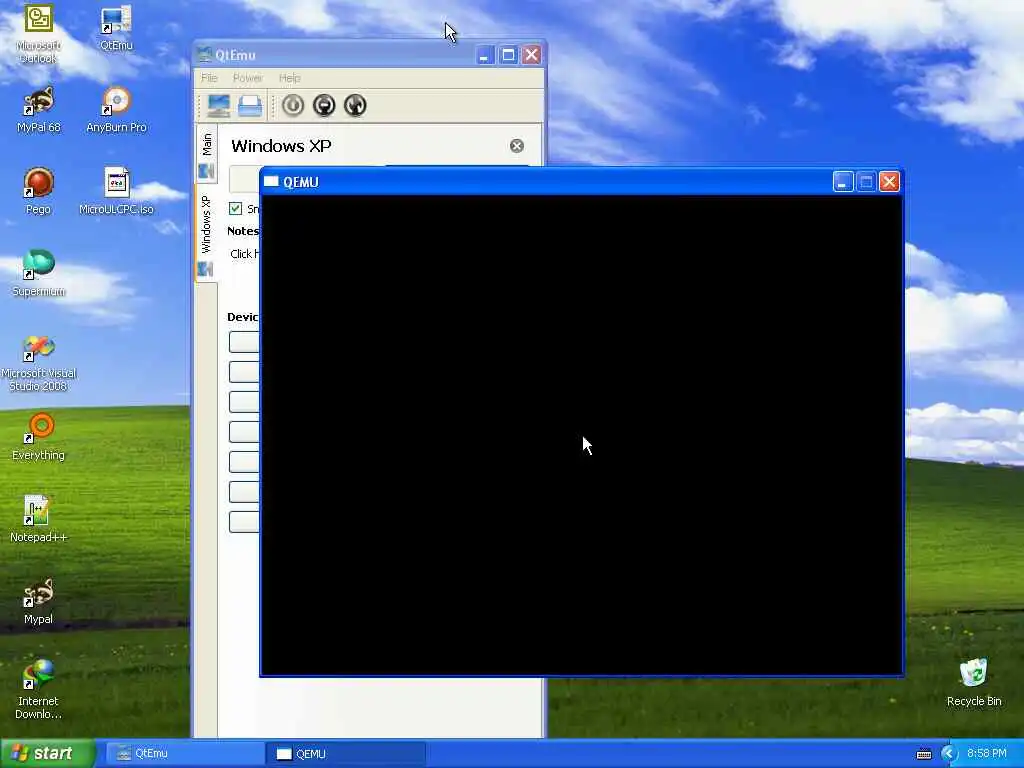This screenshot has width=1024, height=768.
Task: Select the Notepad++ desktop shortcut
Action: coord(39,519)
